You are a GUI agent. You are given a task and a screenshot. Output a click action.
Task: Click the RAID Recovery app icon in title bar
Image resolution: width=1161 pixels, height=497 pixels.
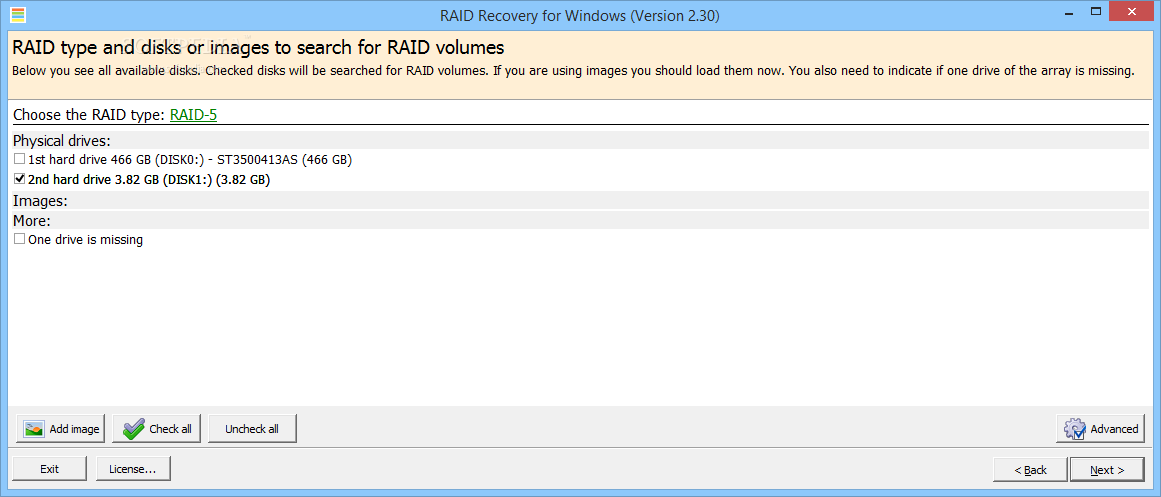pyautogui.click(x=19, y=15)
